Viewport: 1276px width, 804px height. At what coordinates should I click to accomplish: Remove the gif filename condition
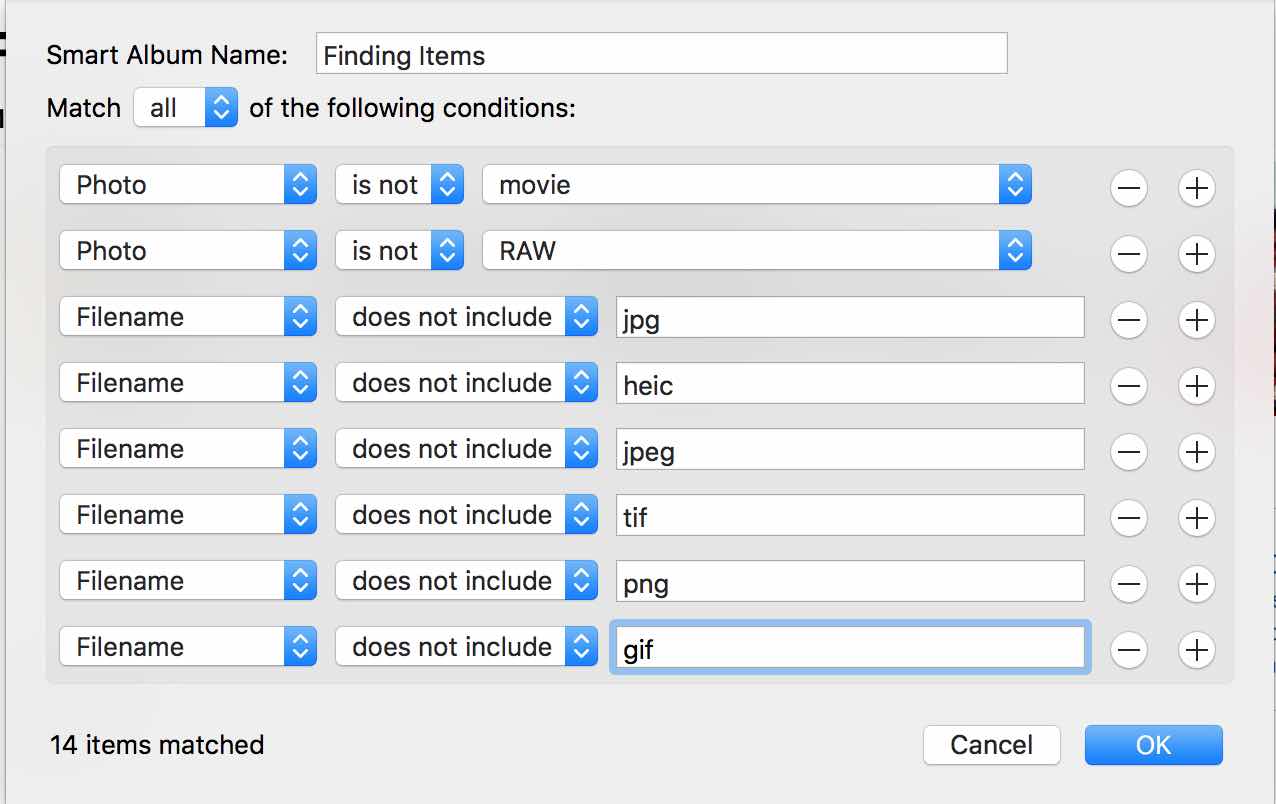pyautogui.click(x=1128, y=650)
